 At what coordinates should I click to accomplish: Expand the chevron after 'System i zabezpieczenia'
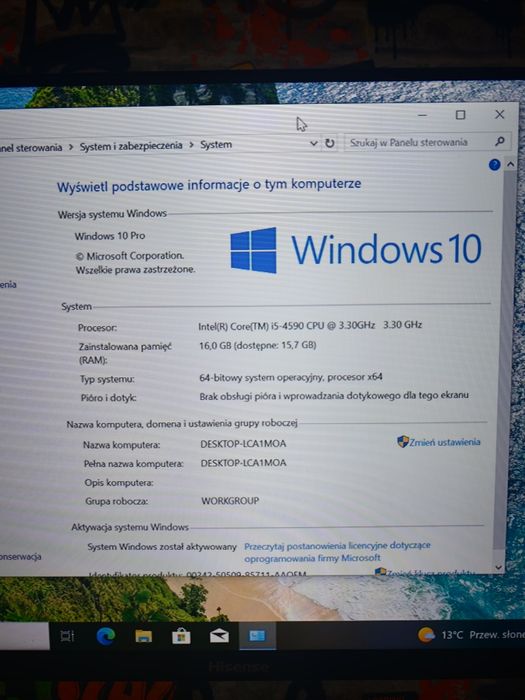click(x=191, y=145)
